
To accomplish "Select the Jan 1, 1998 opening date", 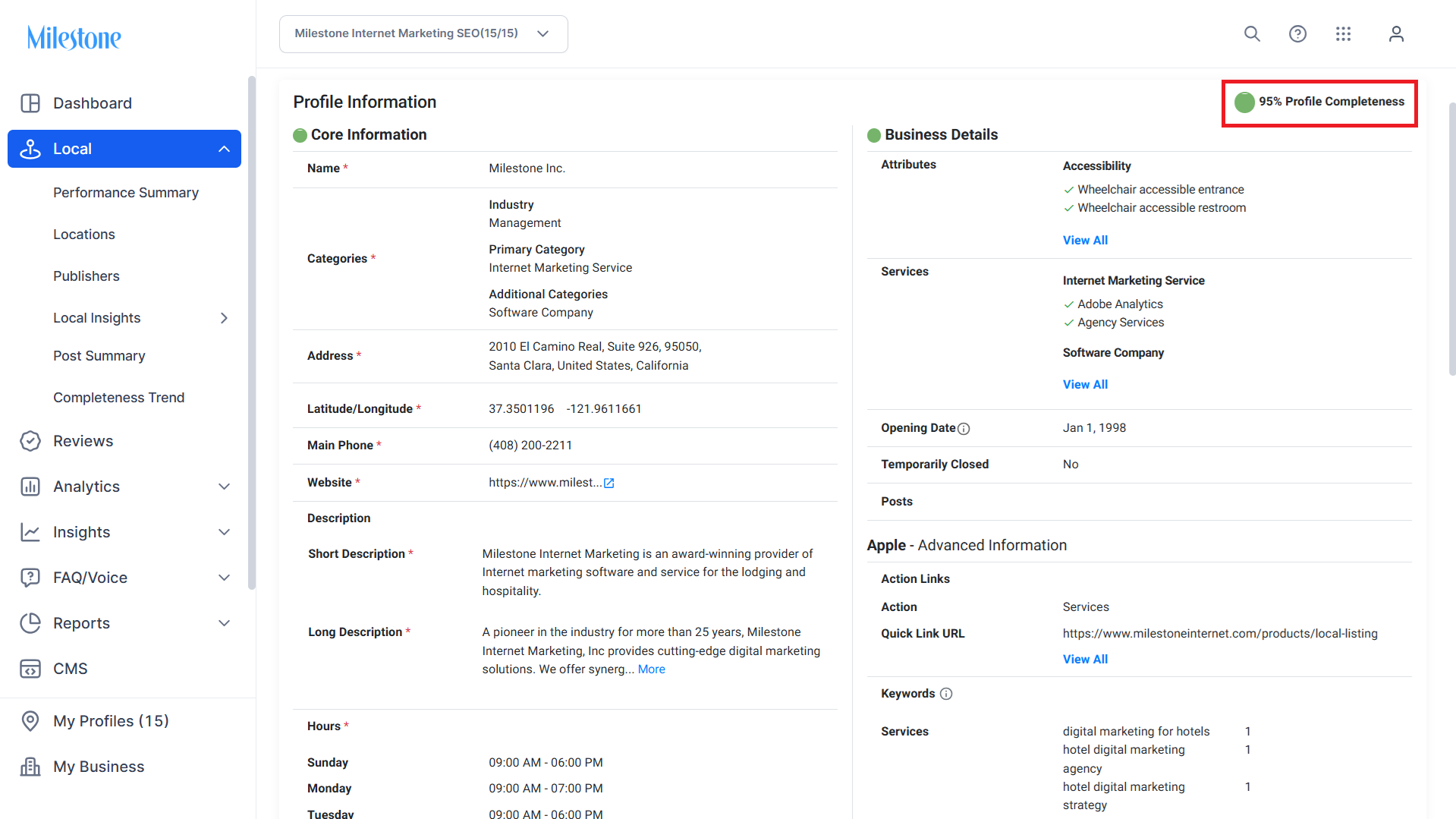I will pos(1094,428).
